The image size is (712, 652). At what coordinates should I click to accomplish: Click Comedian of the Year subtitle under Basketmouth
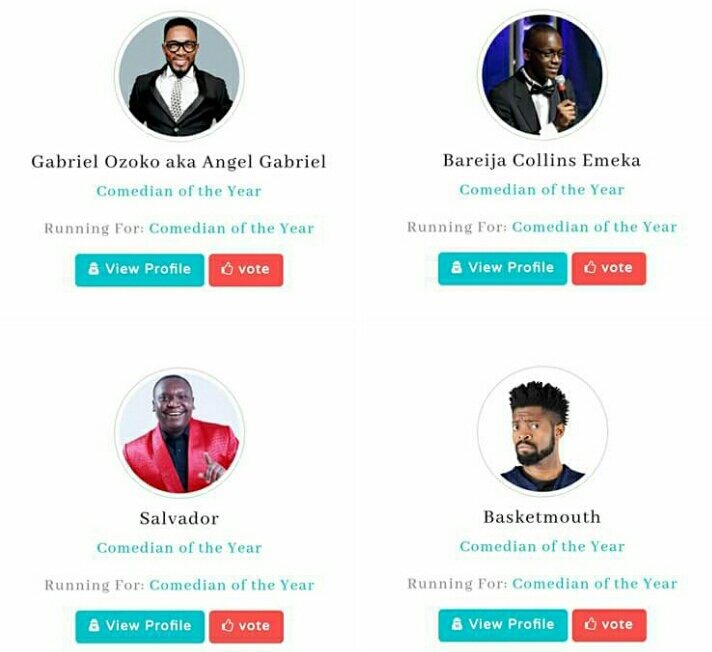[542, 546]
